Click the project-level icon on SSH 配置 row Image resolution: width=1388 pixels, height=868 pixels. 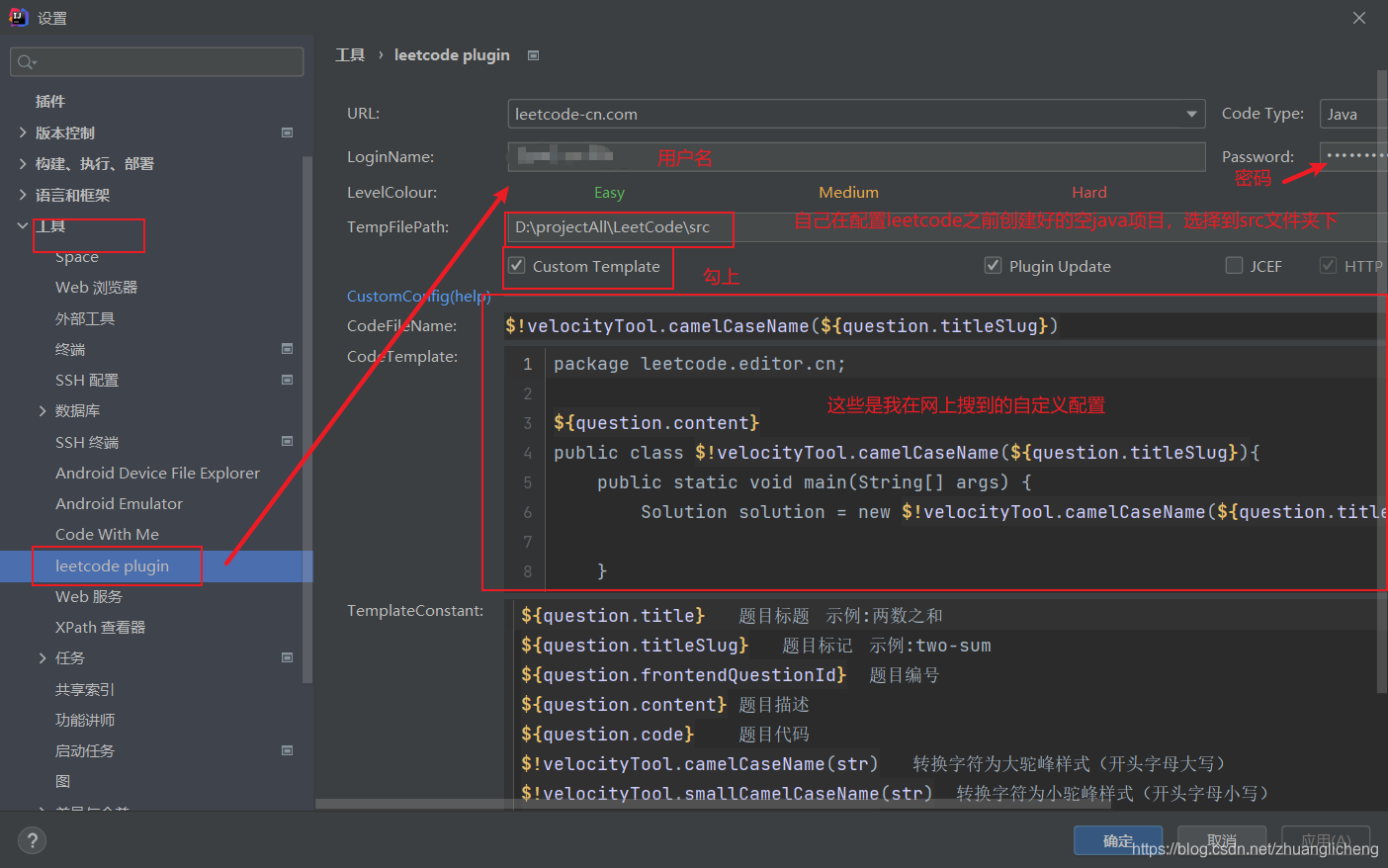coord(288,380)
